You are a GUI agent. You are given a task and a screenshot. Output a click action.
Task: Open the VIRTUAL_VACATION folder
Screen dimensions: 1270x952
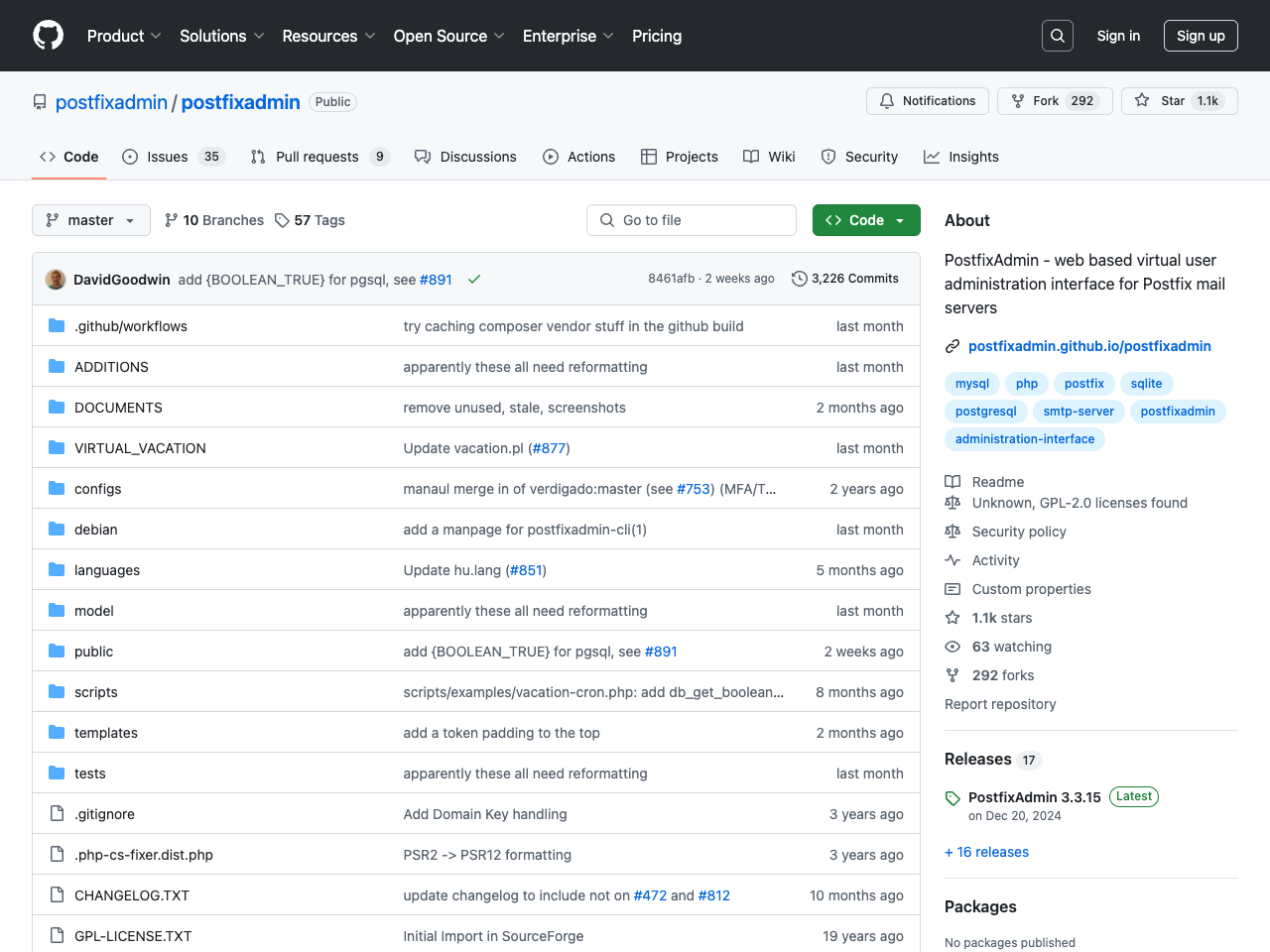tap(140, 448)
